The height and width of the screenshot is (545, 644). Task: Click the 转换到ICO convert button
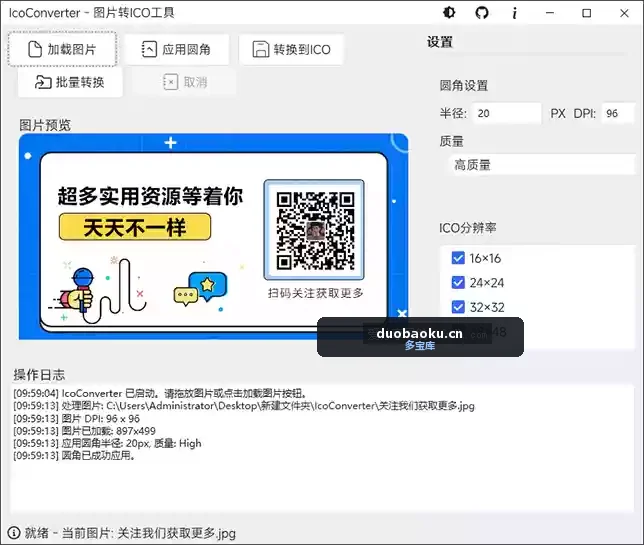click(x=291, y=49)
